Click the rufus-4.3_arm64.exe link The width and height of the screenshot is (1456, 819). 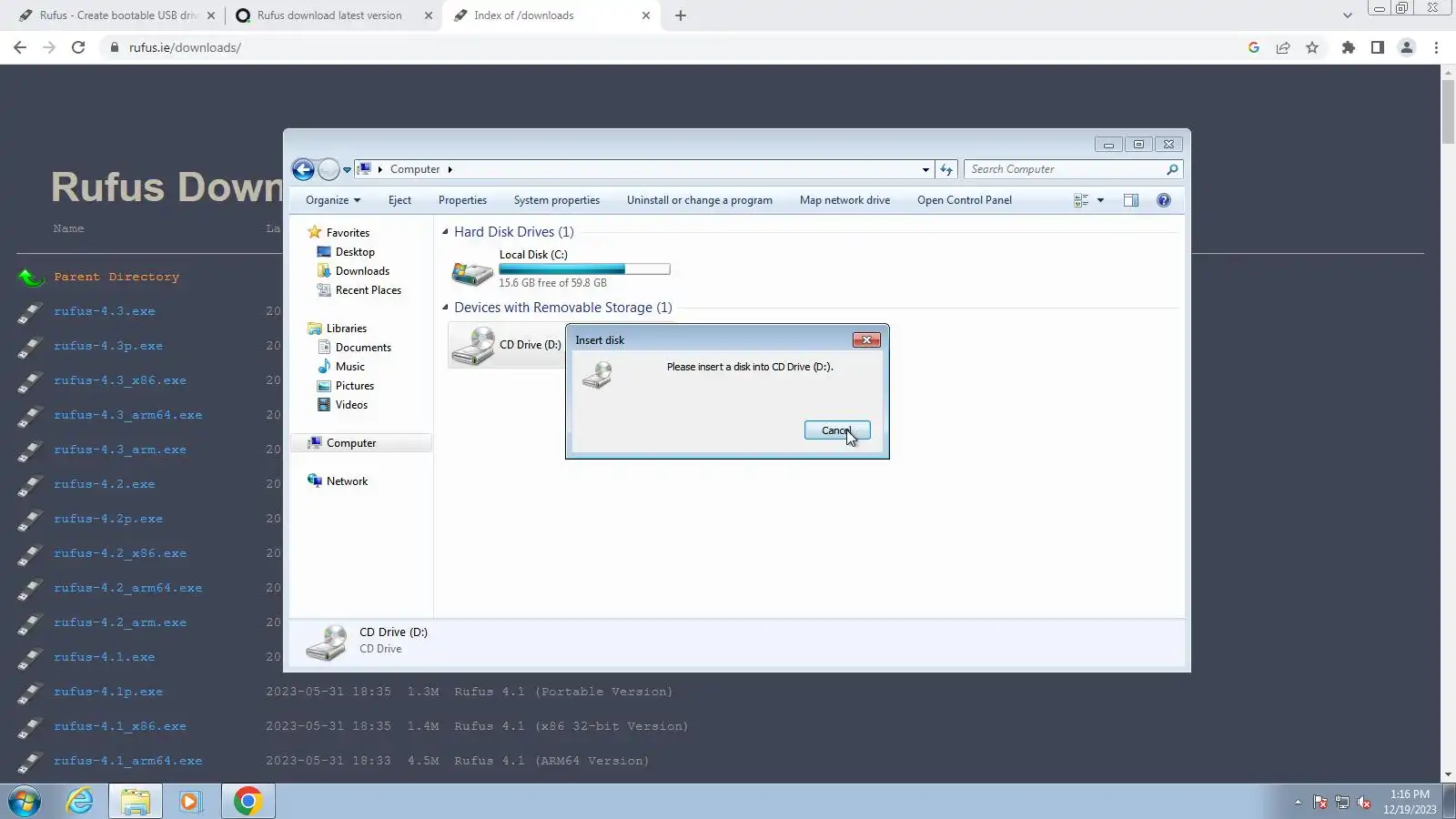coord(128,415)
